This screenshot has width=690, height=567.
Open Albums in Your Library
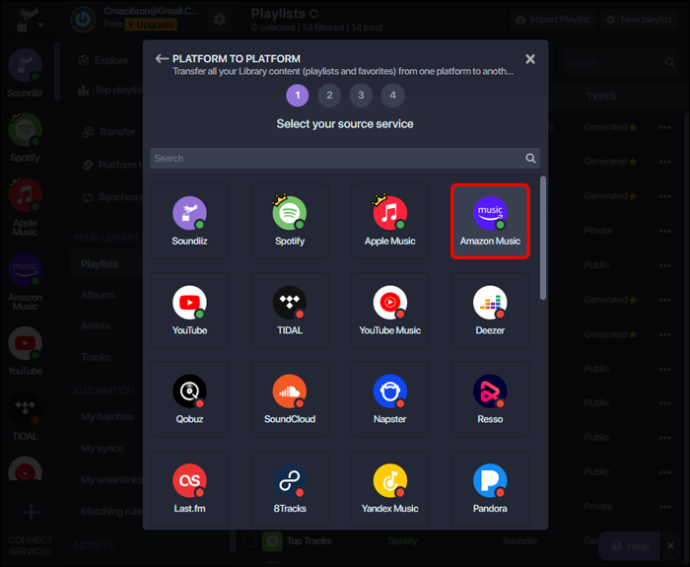tap(98, 295)
